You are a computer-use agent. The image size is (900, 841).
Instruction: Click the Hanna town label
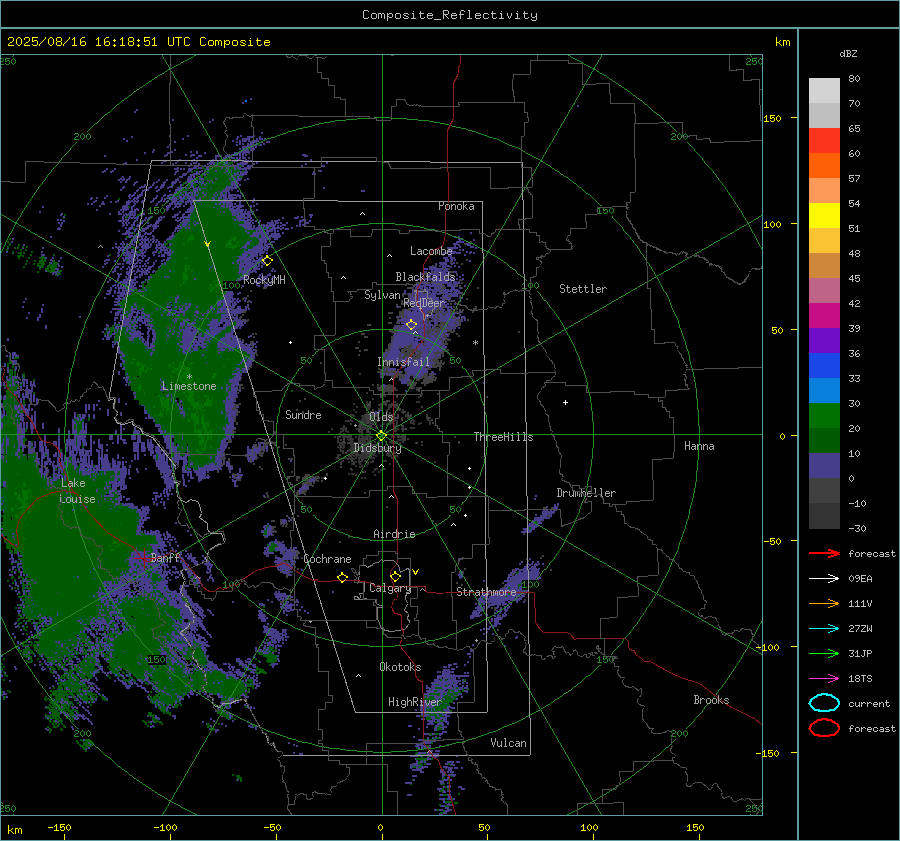tap(699, 446)
